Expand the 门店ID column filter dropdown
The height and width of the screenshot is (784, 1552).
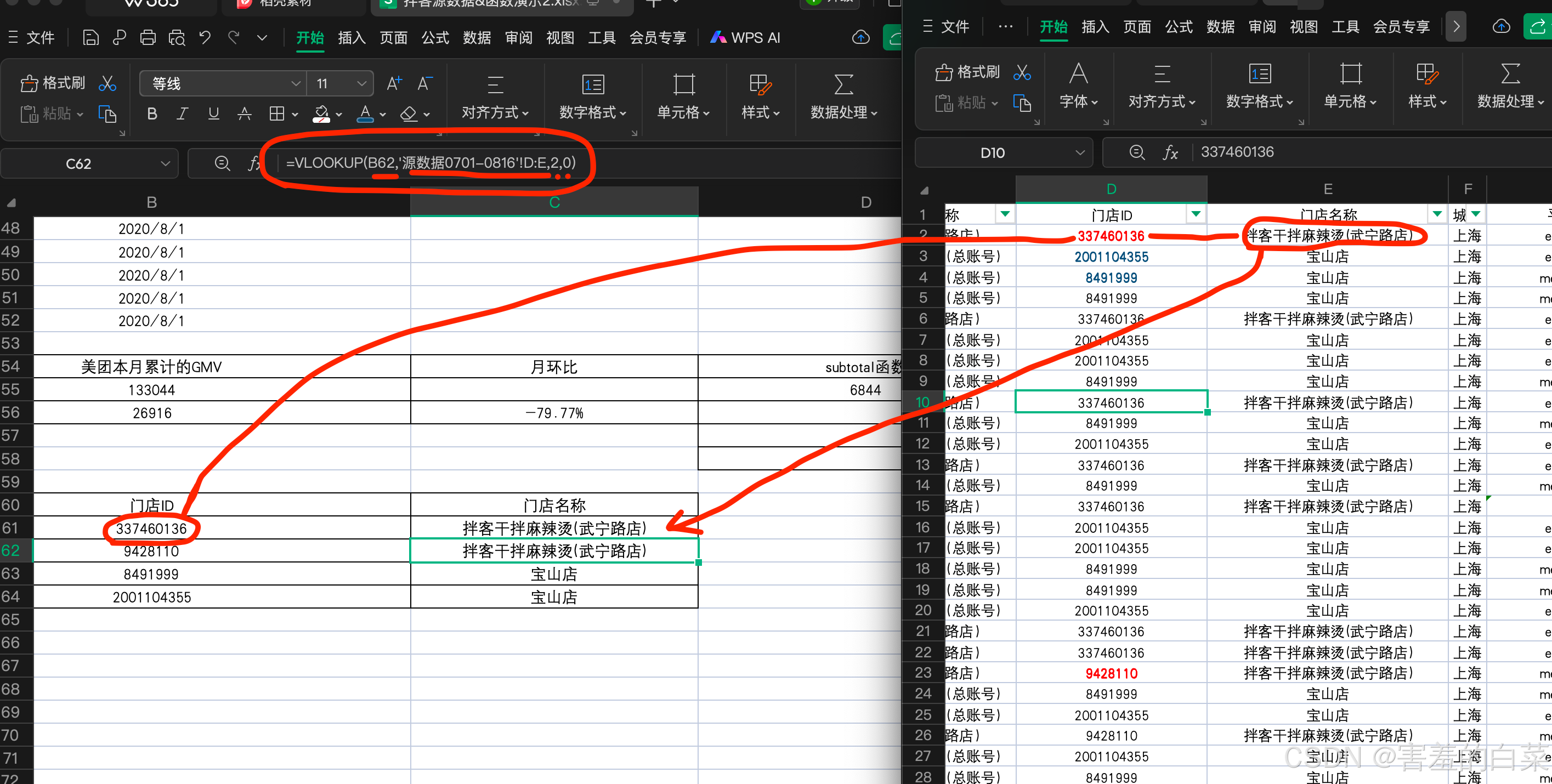1196,214
